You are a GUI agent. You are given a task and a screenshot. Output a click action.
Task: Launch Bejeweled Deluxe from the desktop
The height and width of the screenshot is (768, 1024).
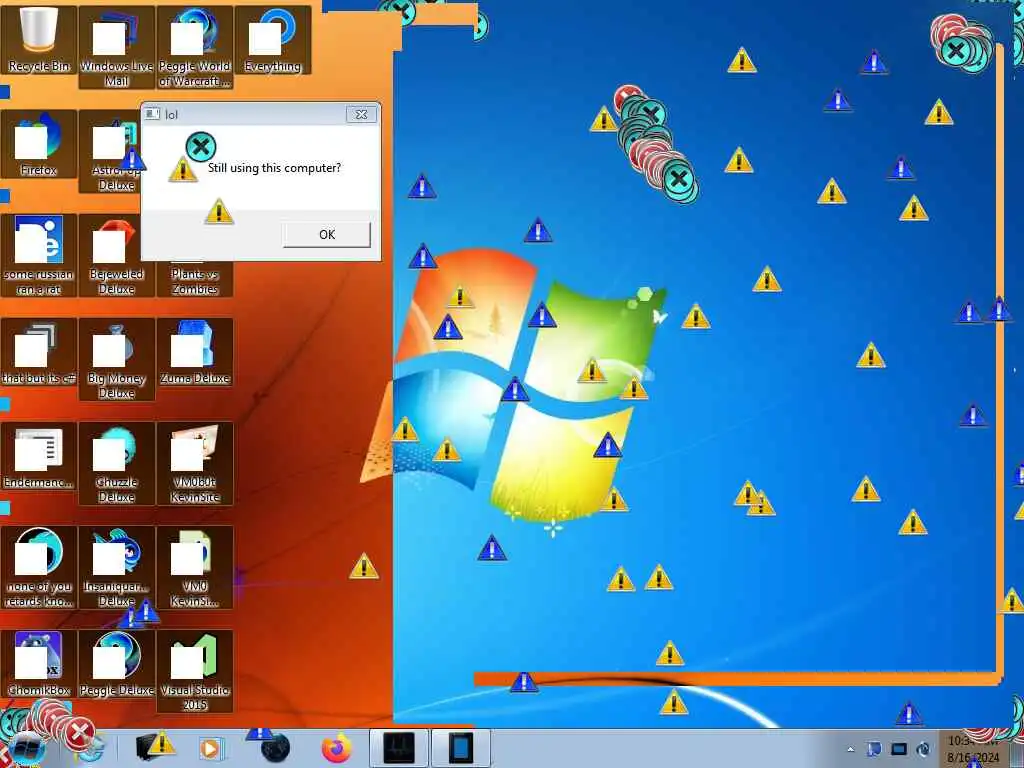116,255
